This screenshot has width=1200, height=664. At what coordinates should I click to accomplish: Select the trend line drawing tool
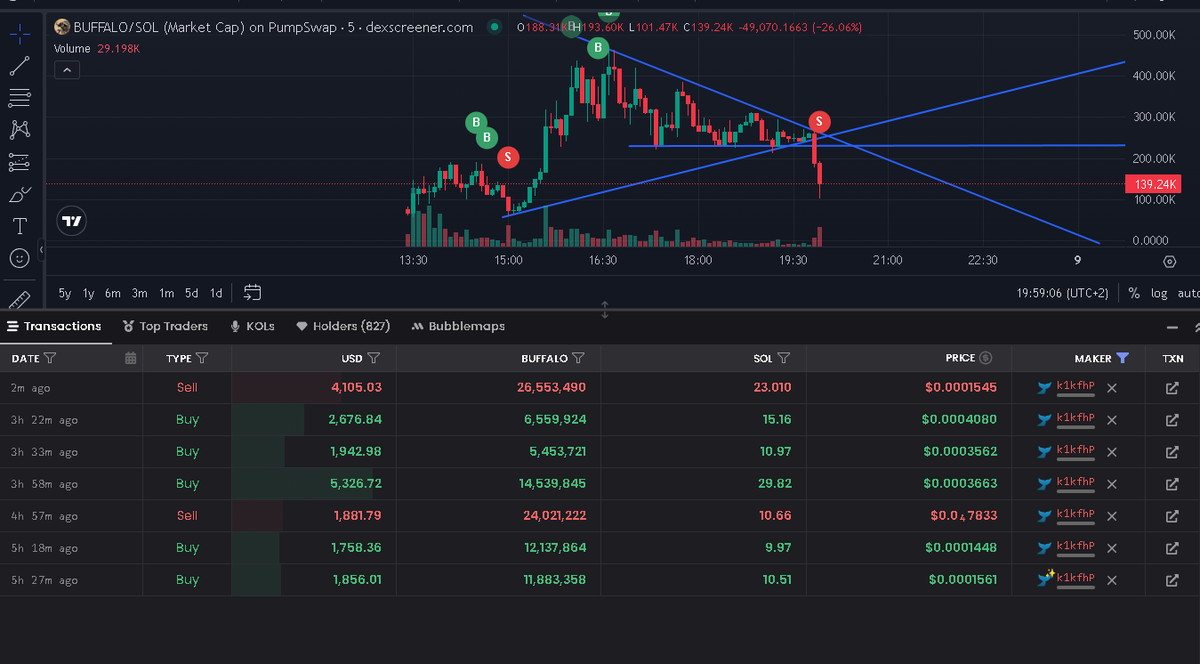pos(19,66)
